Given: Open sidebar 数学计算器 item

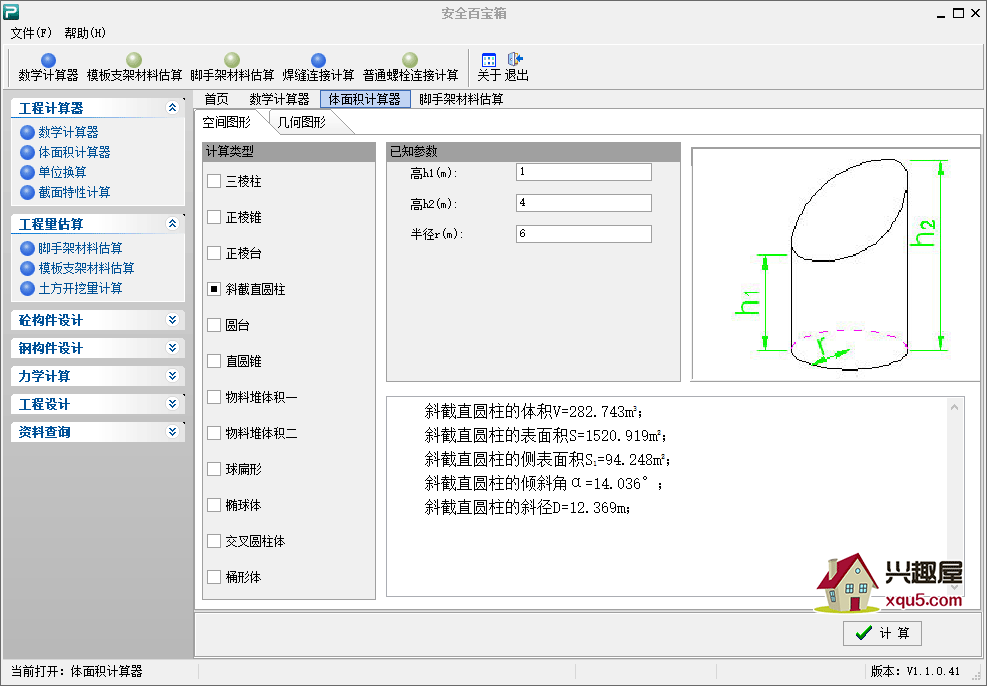Looking at the screenshot, I should 60,132.
